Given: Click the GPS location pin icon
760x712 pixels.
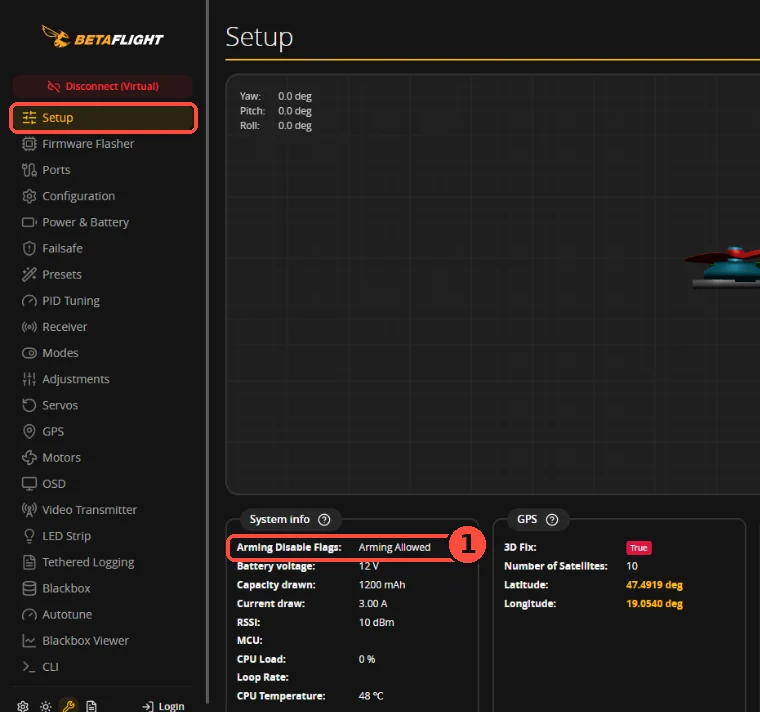Looking at the screenshot, I should tap(29, 431).
